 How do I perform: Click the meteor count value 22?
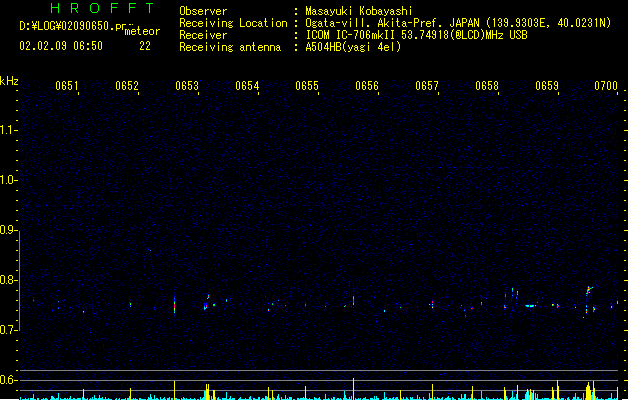tap(145, 46)
